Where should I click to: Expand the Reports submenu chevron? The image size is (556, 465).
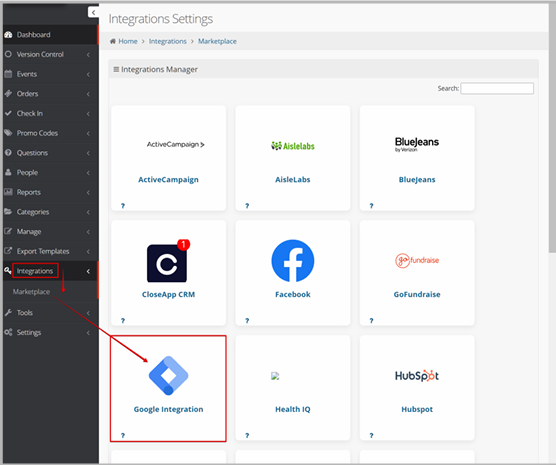pos(88,192)
